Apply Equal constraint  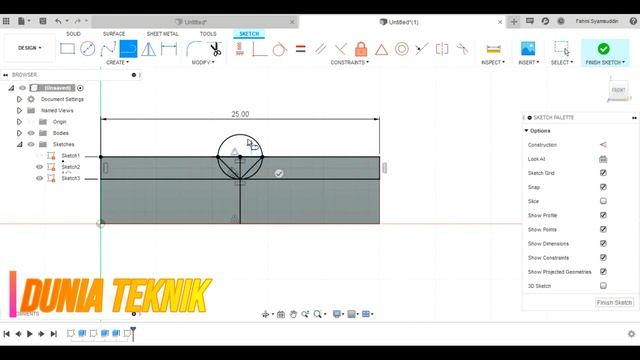coord(300,49)
